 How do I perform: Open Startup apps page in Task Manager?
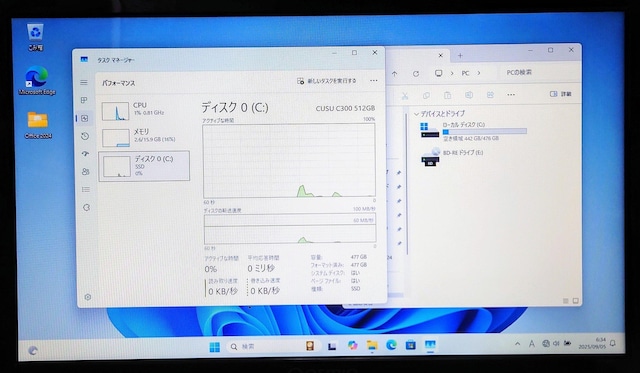pyautogui.click(x=85, y=154)
